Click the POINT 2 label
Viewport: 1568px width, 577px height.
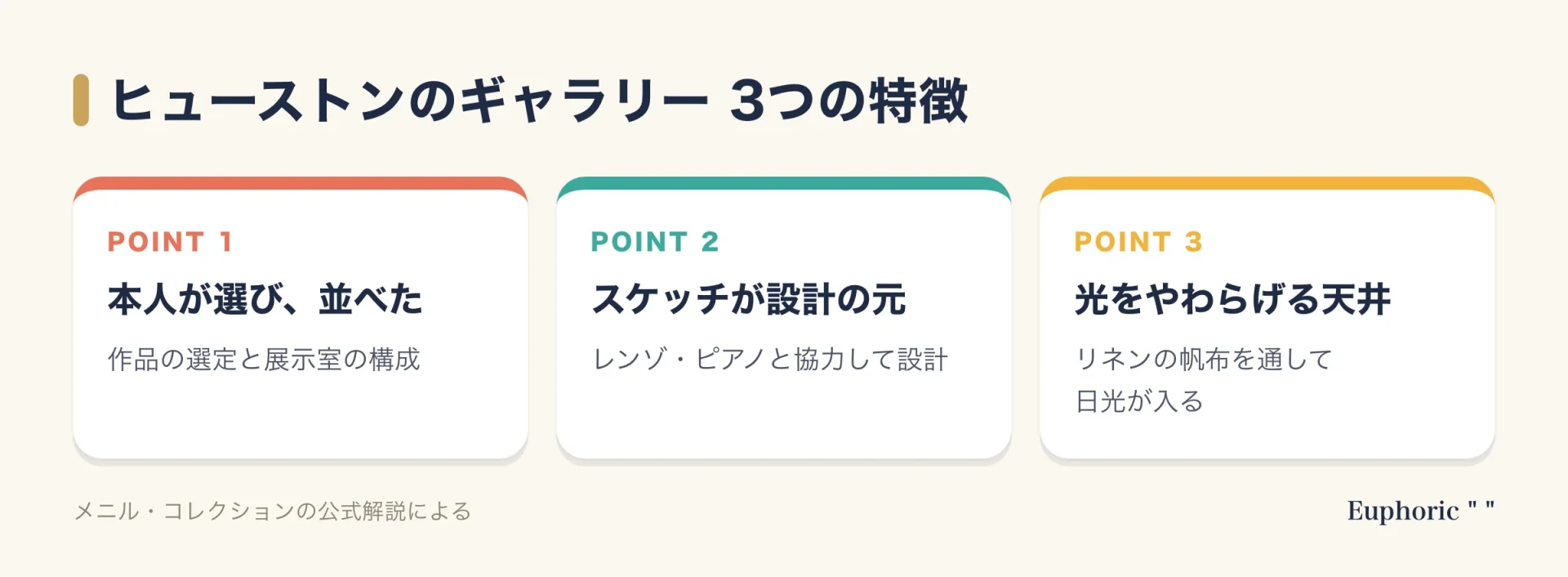point(655,242)
